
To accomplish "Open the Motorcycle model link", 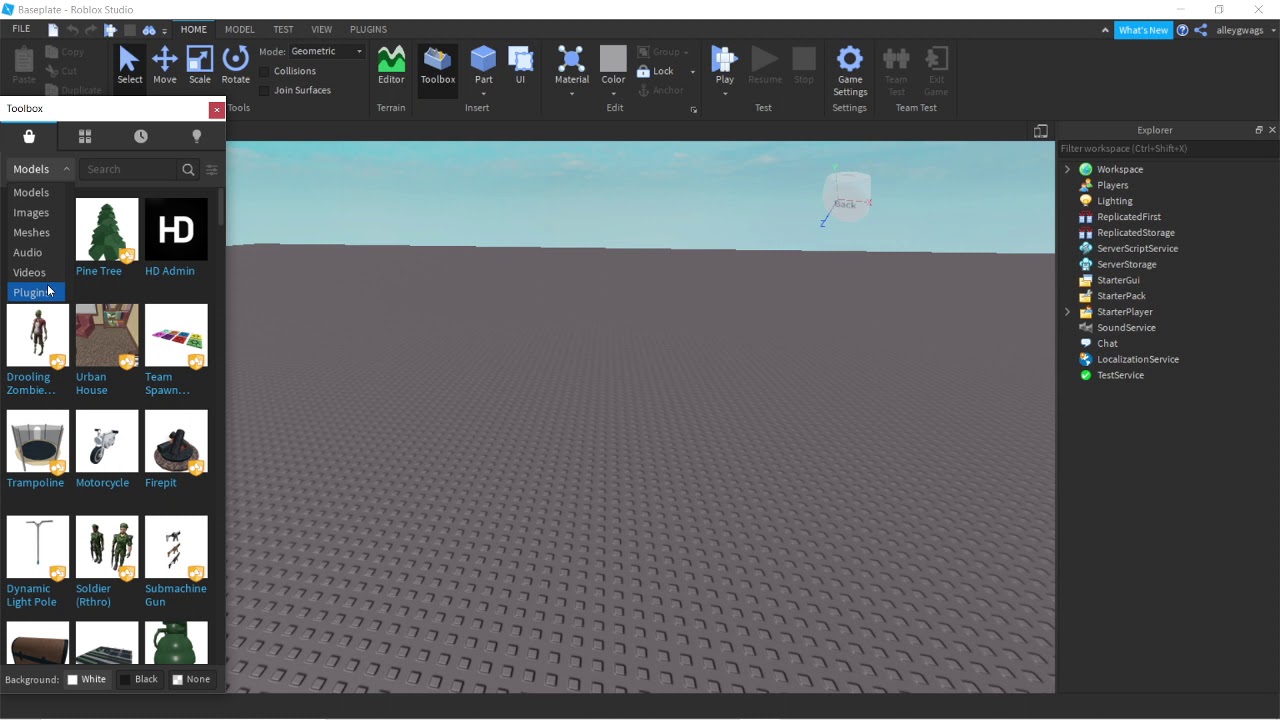I will point(103,483).
